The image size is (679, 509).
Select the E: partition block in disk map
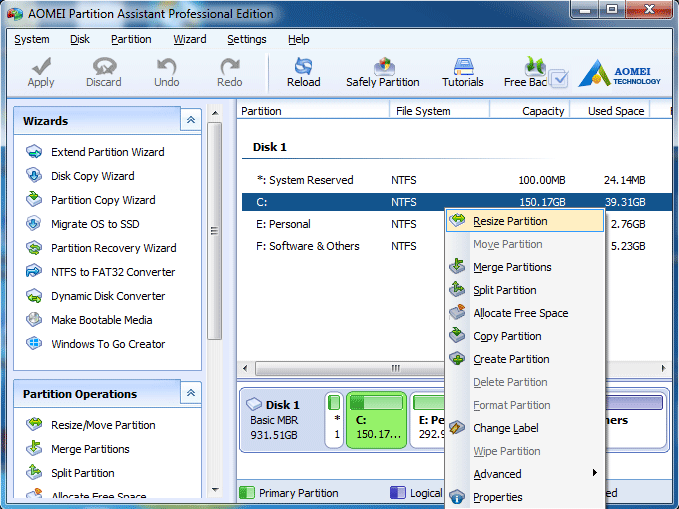[428, 420]
